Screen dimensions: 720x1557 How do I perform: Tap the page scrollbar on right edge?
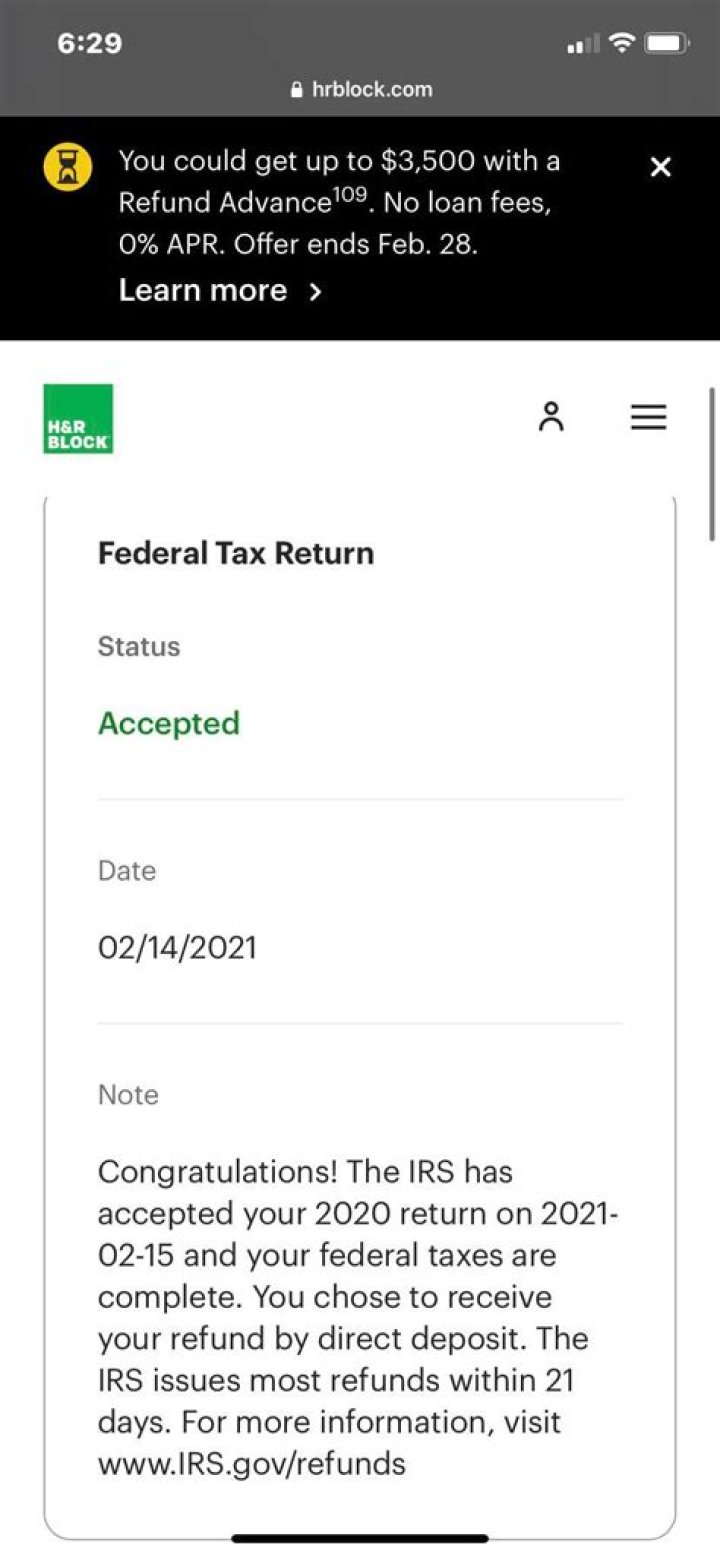[712, 465]
